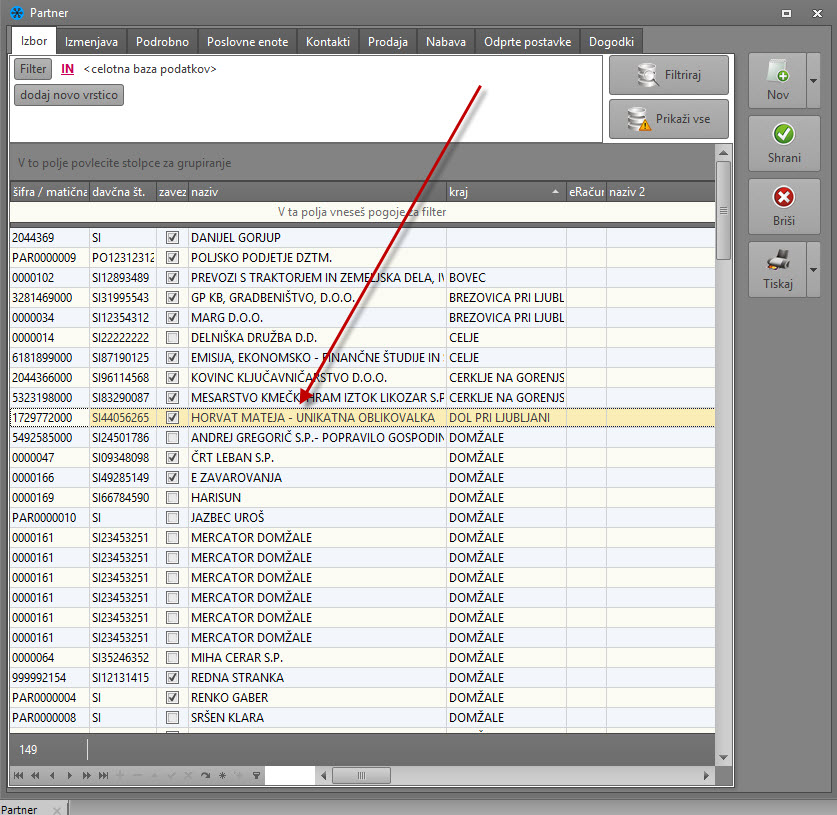Click the eRačun column header
Viewport: 837px width, 815px height.
(x=586, y=192)
